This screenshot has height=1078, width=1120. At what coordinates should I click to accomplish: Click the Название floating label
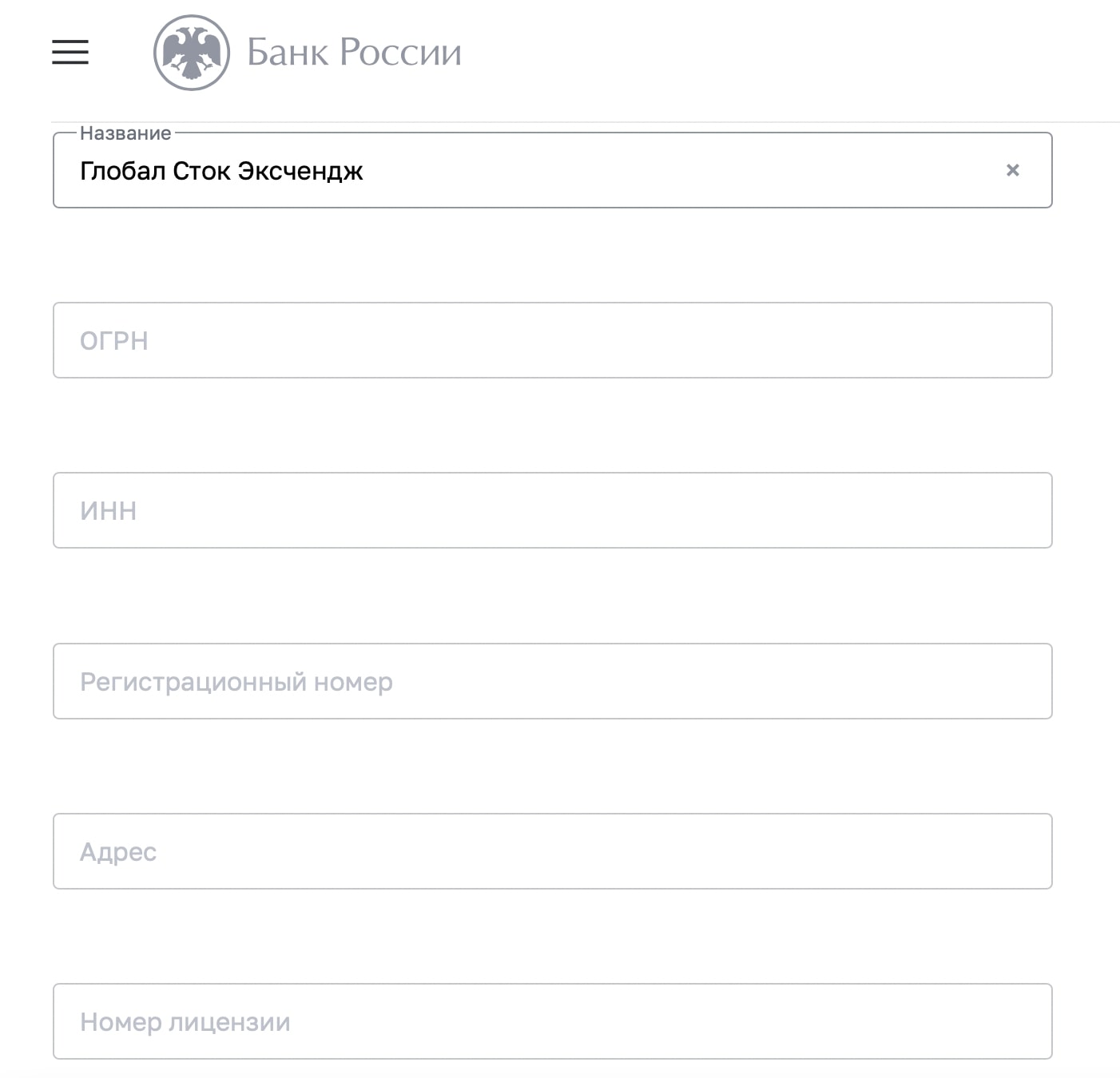click(x=125, y=133)
